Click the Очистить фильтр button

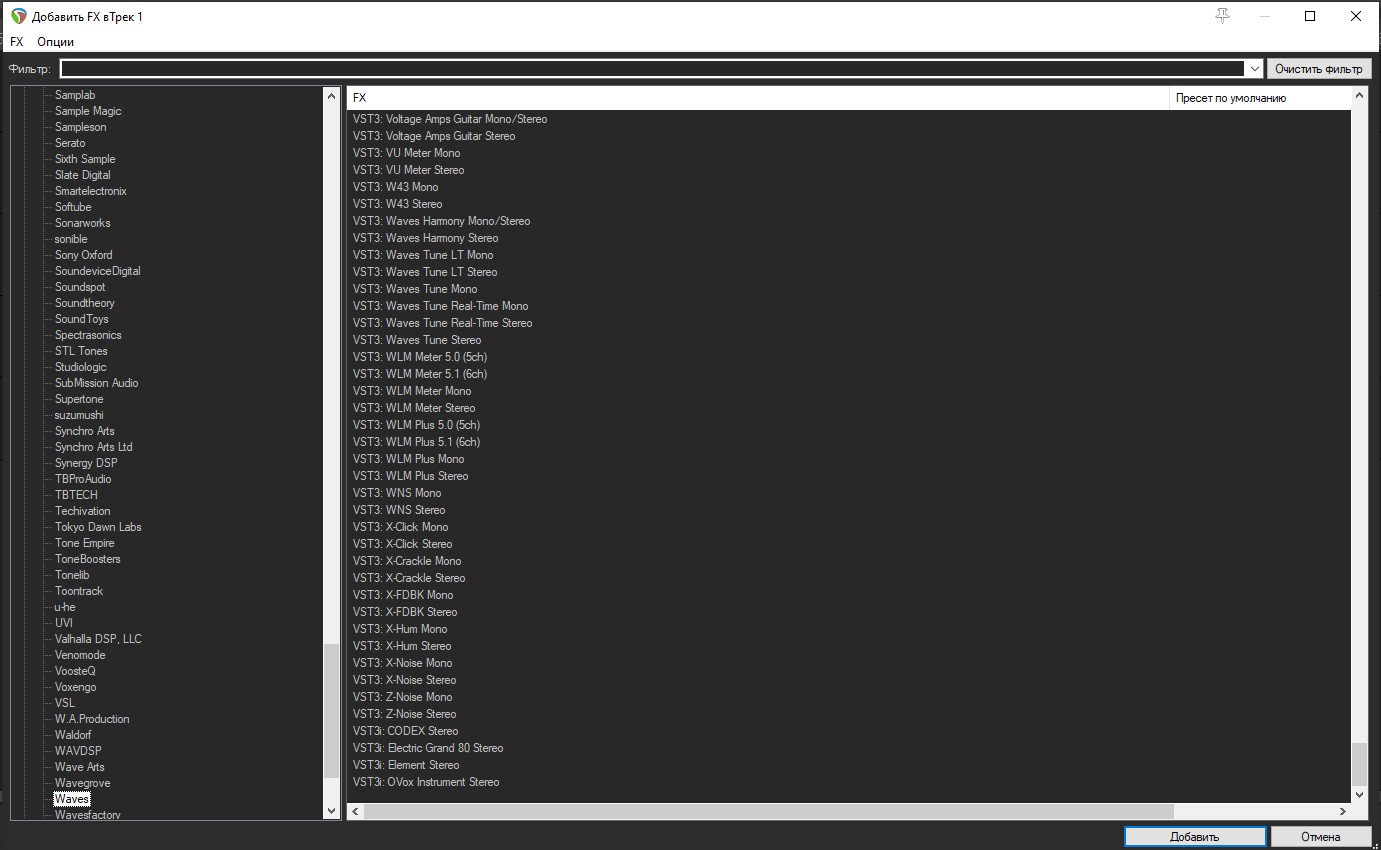(x=1318, y=69)
